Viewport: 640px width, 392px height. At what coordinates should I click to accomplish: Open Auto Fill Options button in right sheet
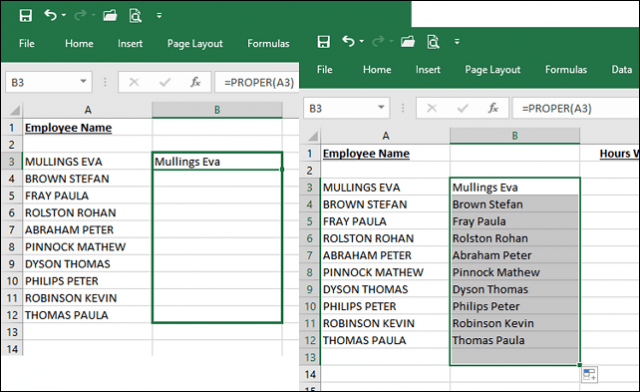[x=589, y=374]
